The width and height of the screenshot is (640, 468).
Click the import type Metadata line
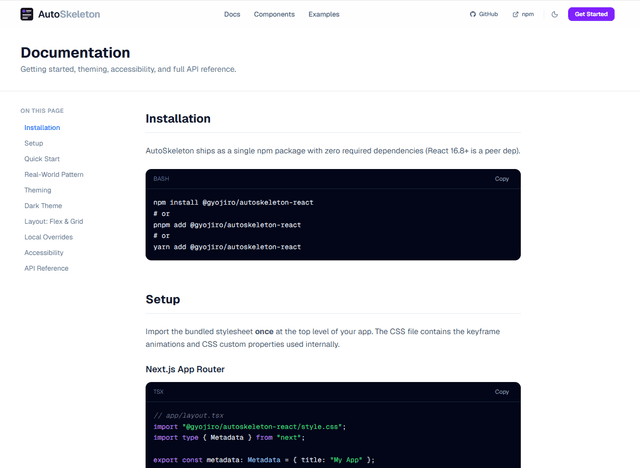point(229,438)
